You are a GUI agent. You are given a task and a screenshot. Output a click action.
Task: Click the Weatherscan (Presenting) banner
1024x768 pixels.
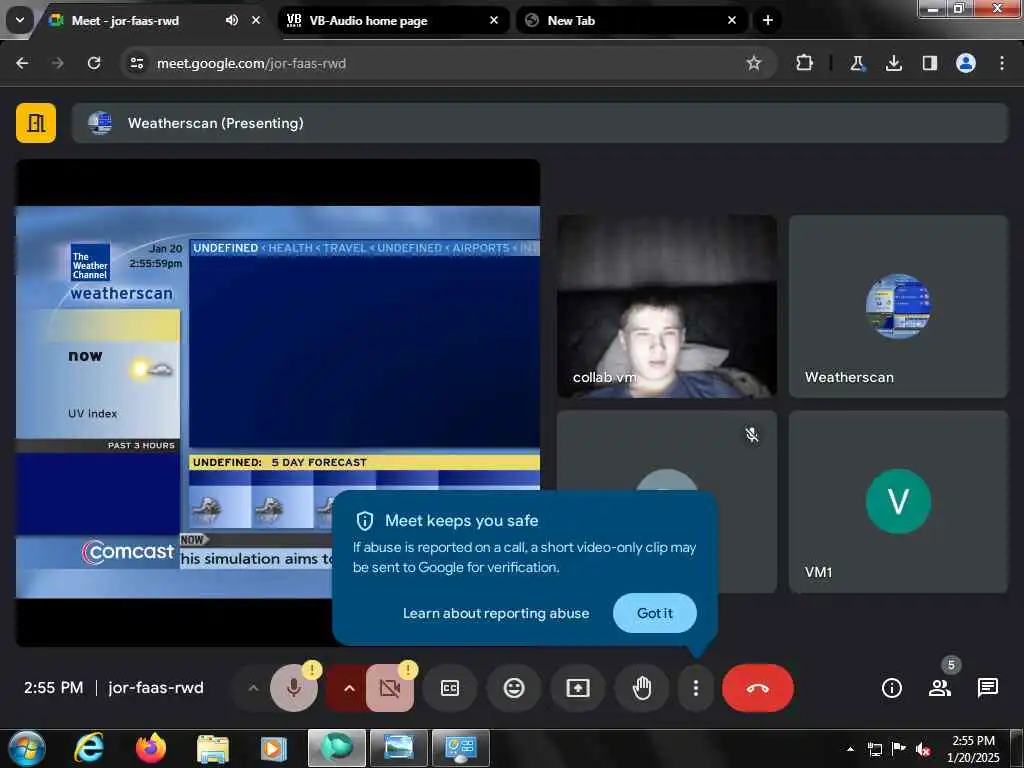[539, 123]
